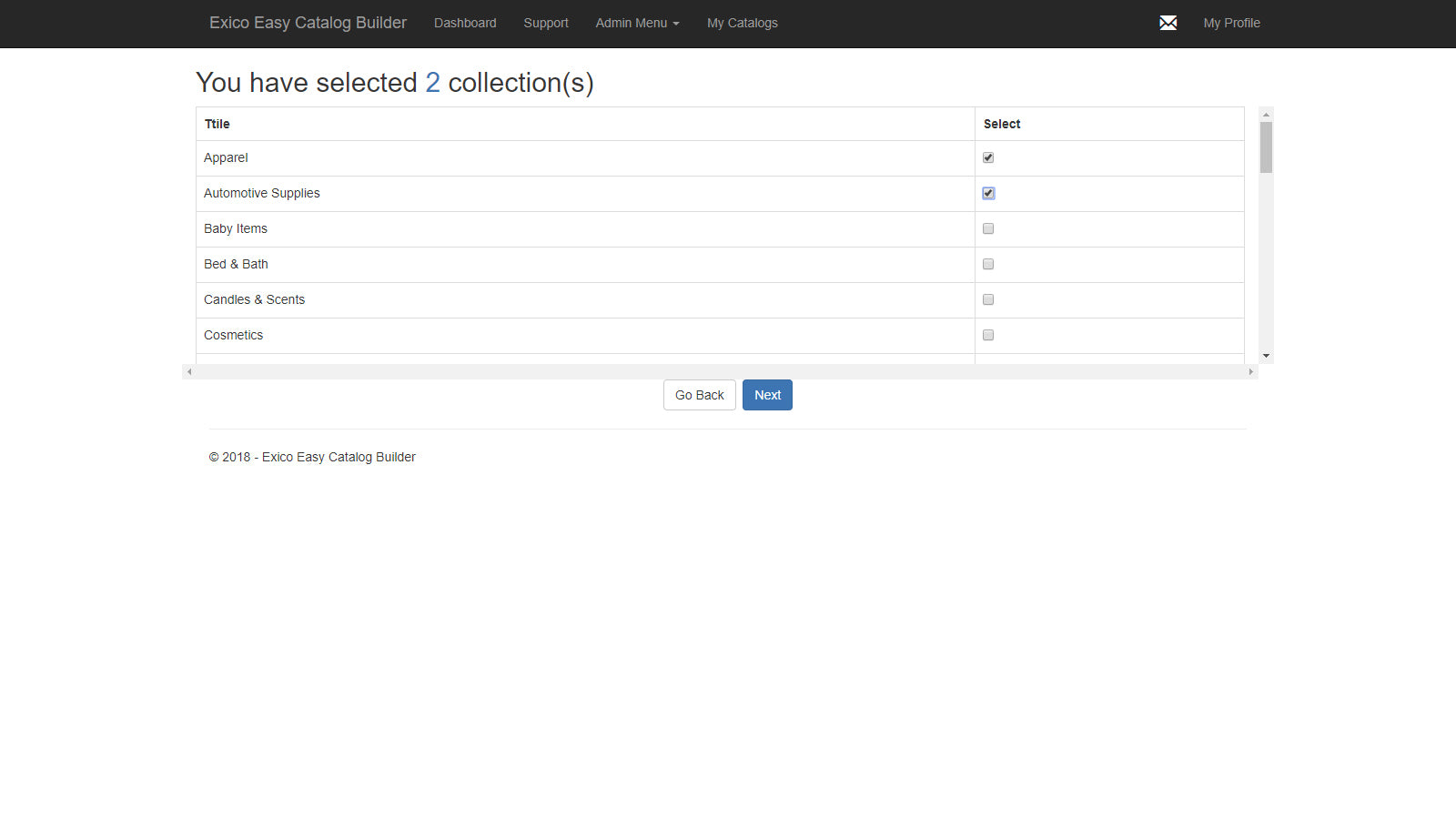This screenshot has width=1456, height=819.
Task: Click the Candles & Scents row text
Action: [x=254, y=299]
